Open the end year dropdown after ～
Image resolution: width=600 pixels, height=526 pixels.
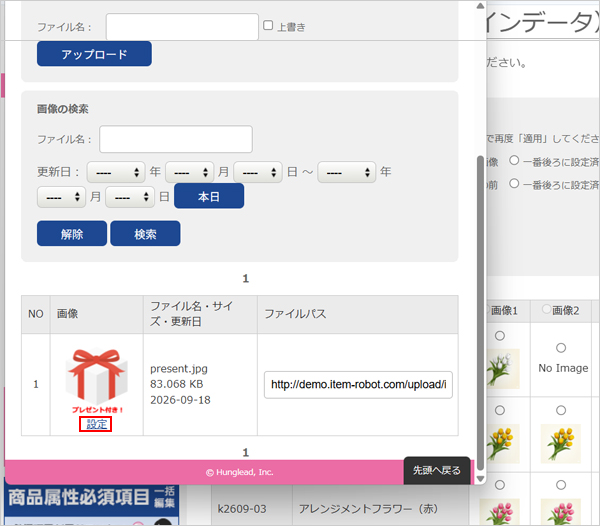347,172
